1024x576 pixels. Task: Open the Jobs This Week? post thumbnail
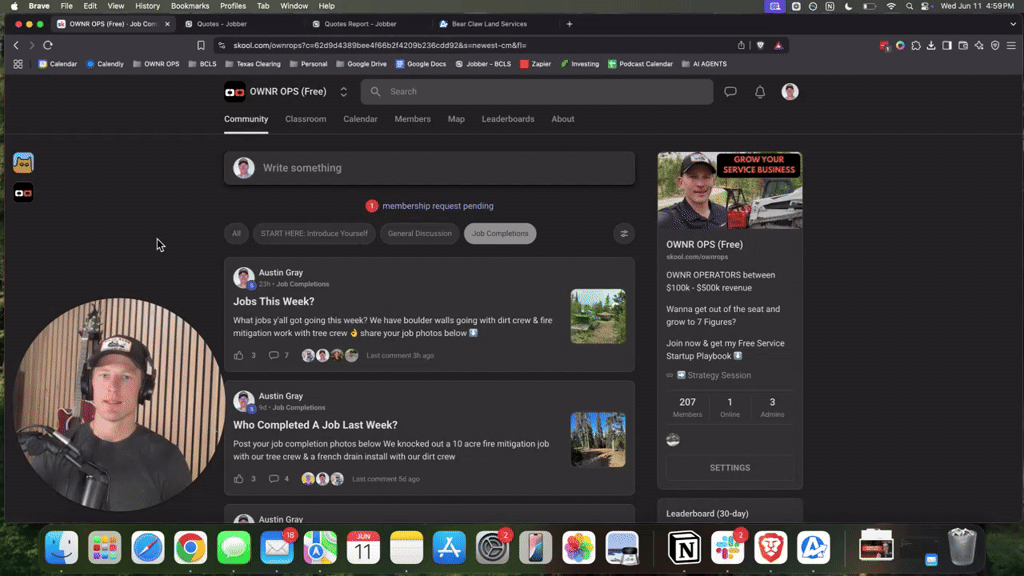click(598, 316)
